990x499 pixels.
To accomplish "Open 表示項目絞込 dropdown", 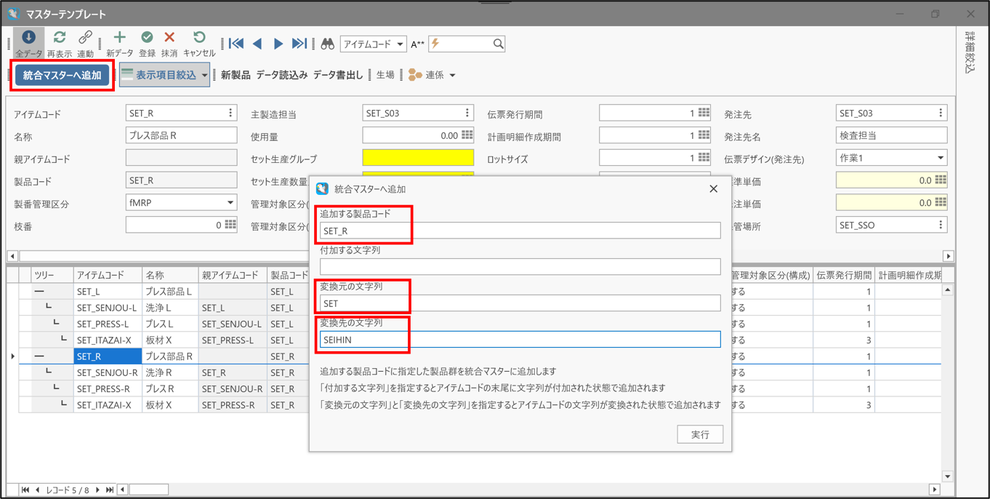I will 205,75.
